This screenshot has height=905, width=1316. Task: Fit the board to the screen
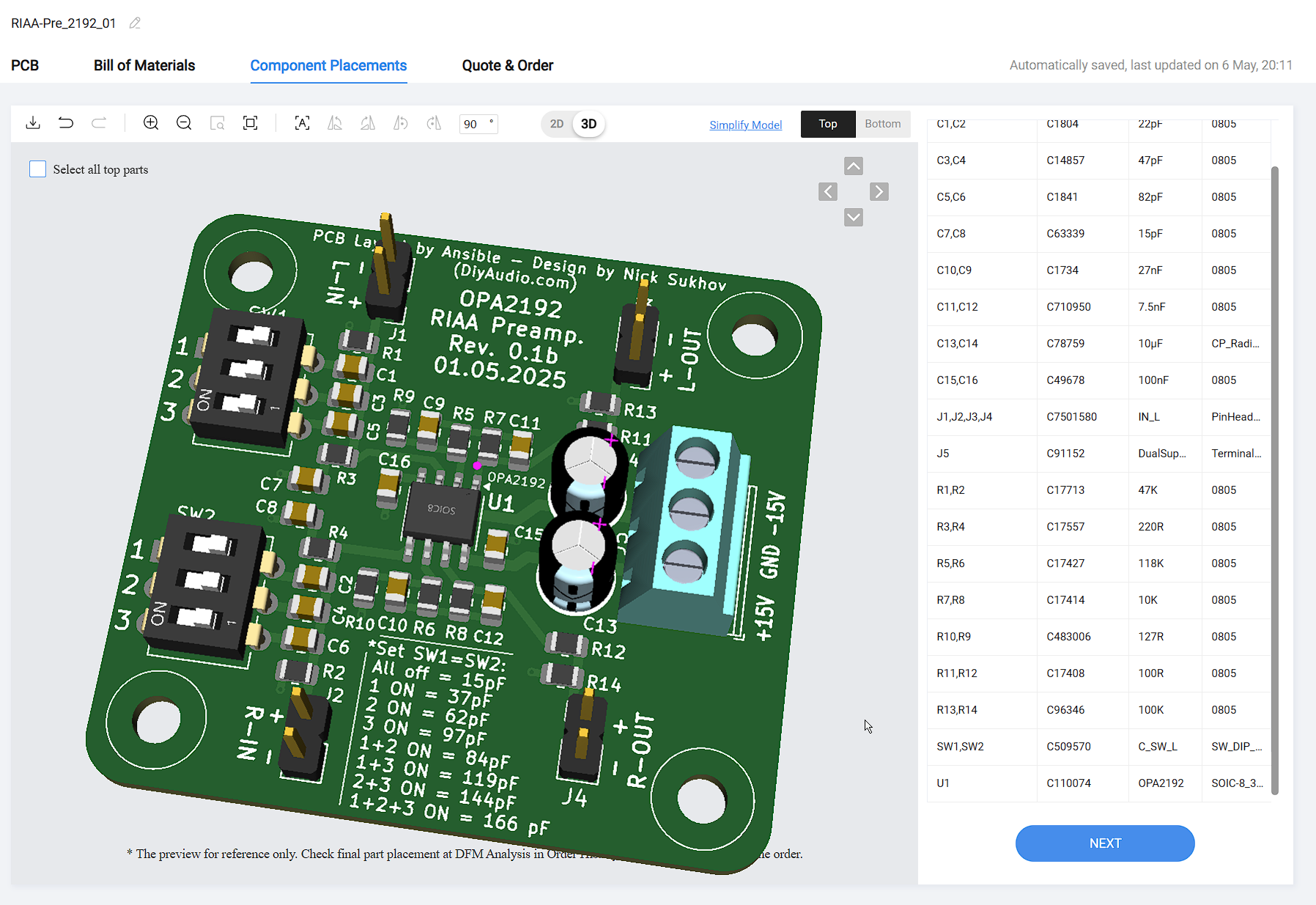pos(250,123)
